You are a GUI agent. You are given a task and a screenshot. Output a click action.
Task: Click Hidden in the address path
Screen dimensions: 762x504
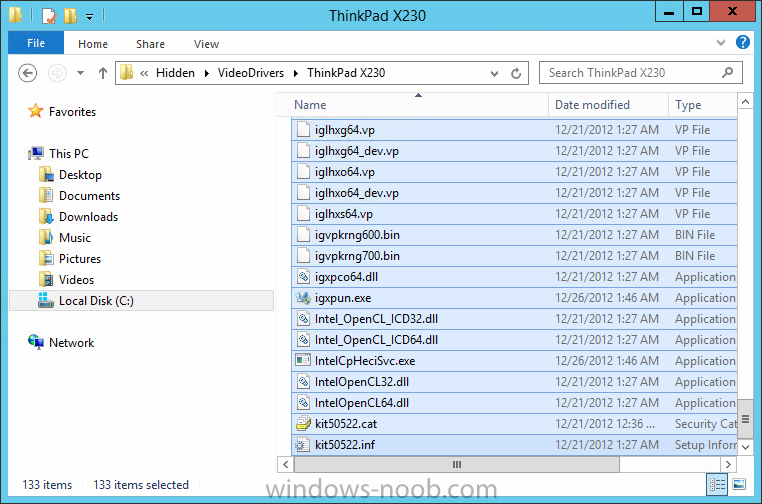point(175,73)
